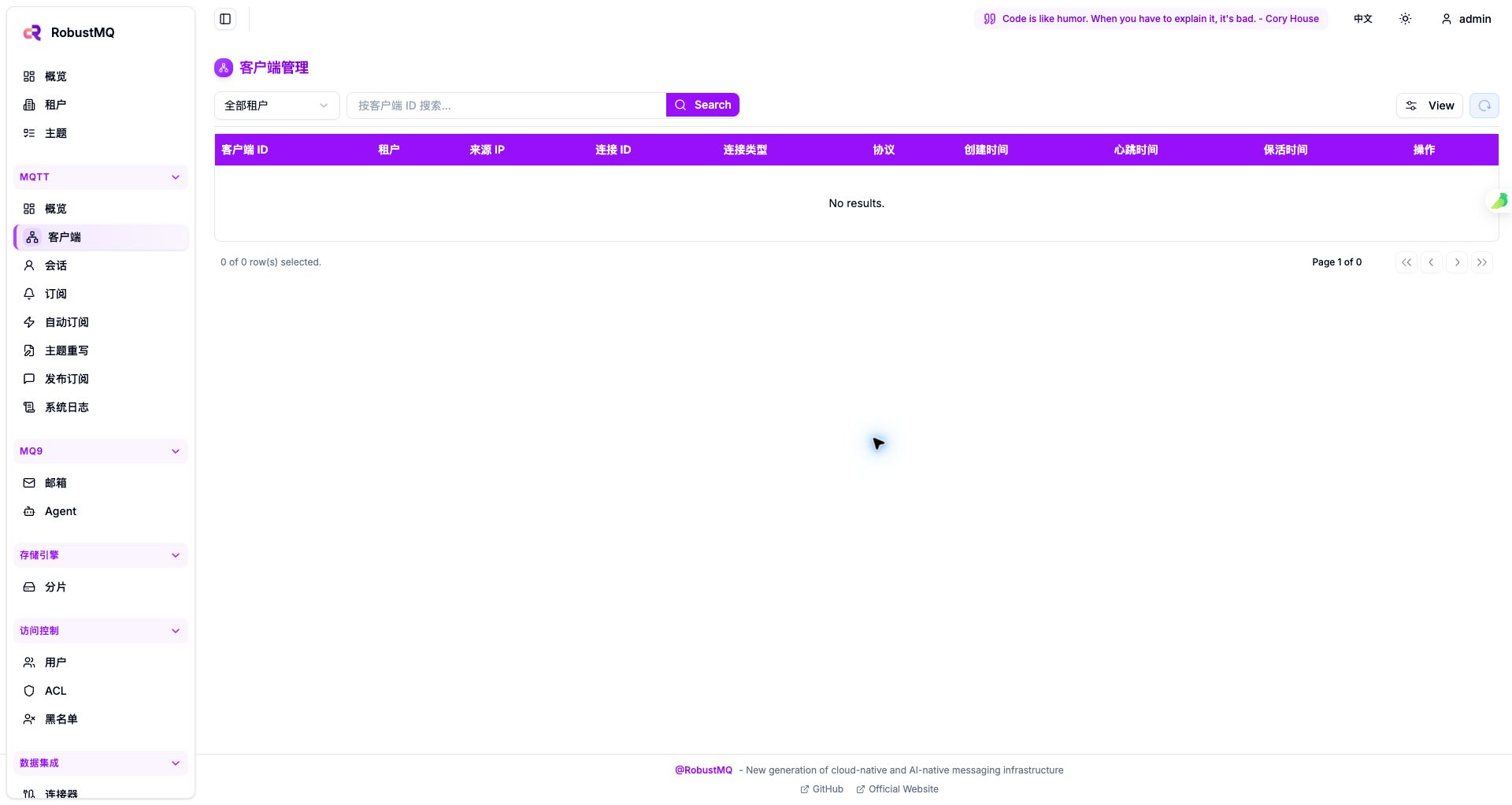Open the top 概览 overview item
Viewport: 1512px width, 805px height.
101,76
